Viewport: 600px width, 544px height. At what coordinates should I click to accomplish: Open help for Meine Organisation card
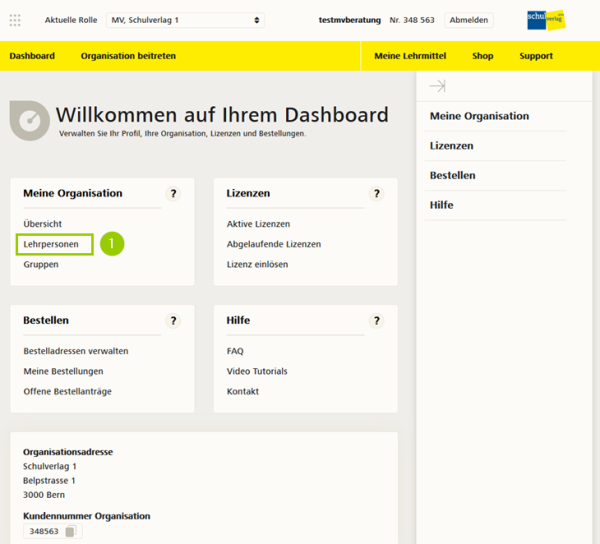point(173,194)
